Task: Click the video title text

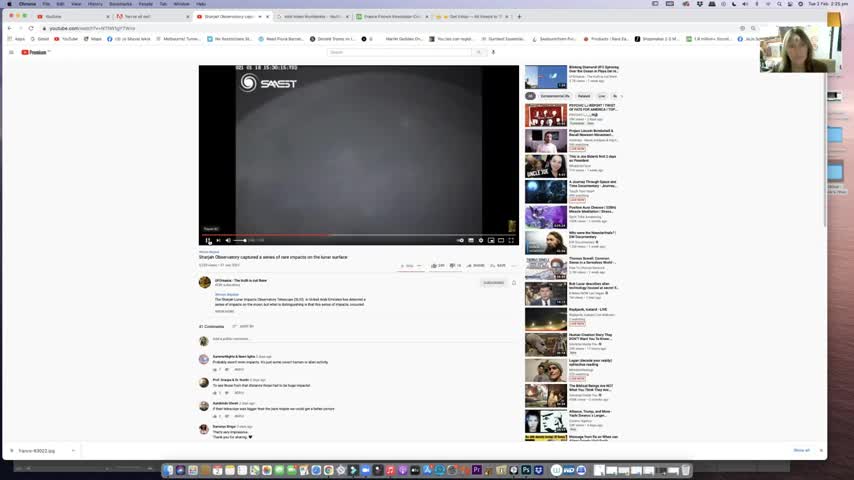Action: tap(273, 257)
